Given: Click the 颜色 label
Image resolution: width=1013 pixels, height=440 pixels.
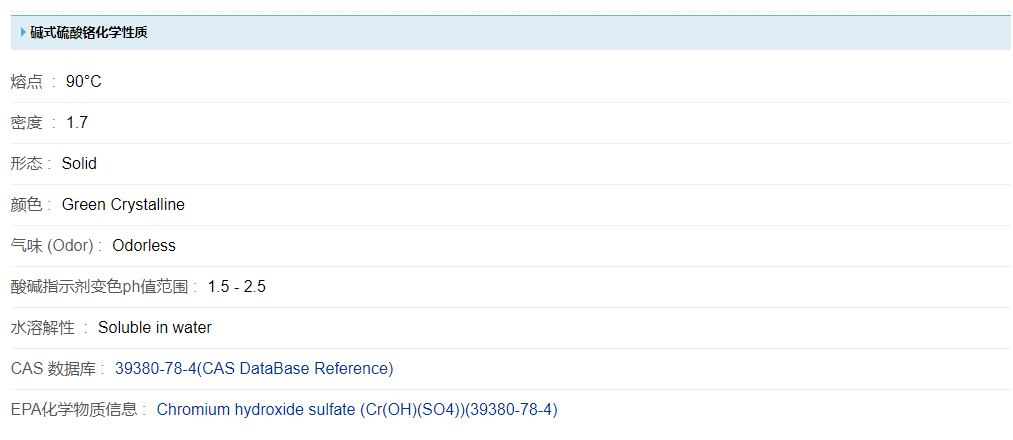Looking at the screenshot, I should pyautogui.click(x=27, y=205).
